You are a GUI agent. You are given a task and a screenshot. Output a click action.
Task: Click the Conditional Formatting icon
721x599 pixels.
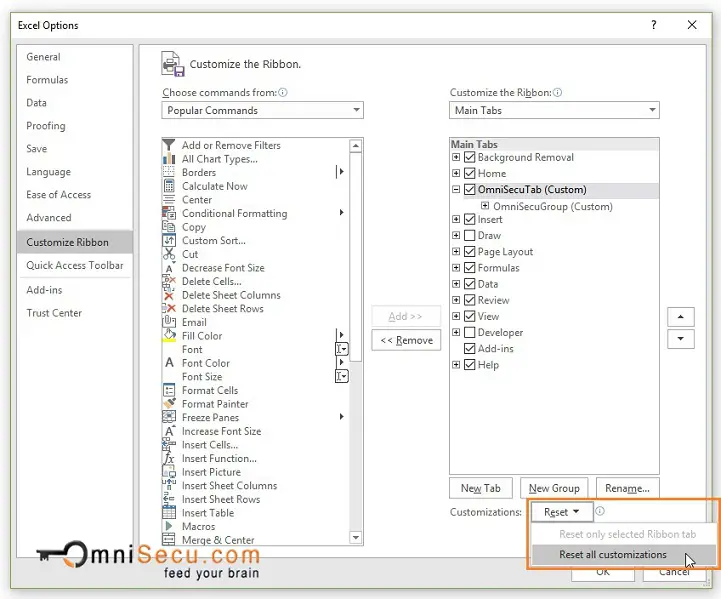point(169,213)
